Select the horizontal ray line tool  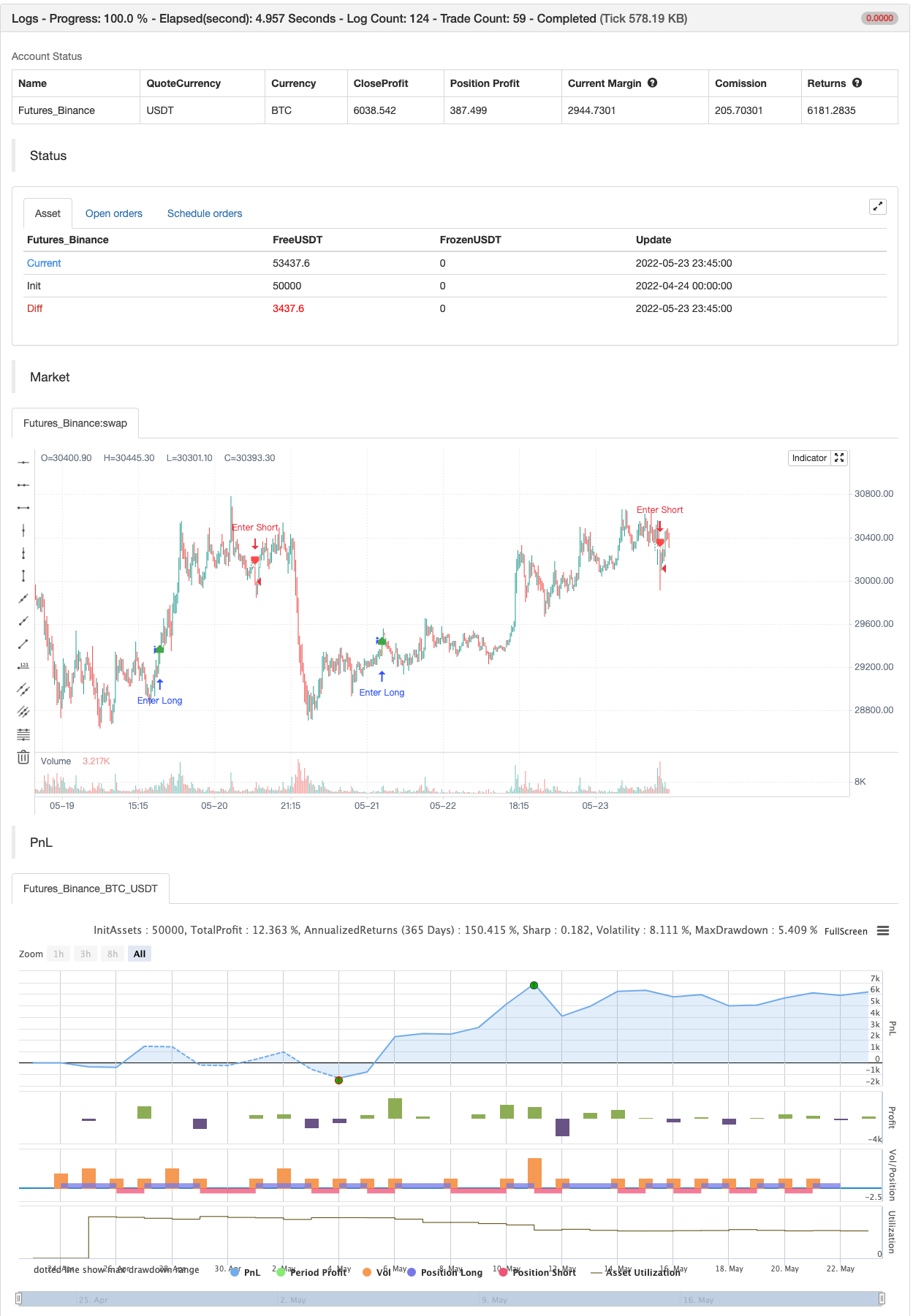pyautogui.click(x=23, y=485)
